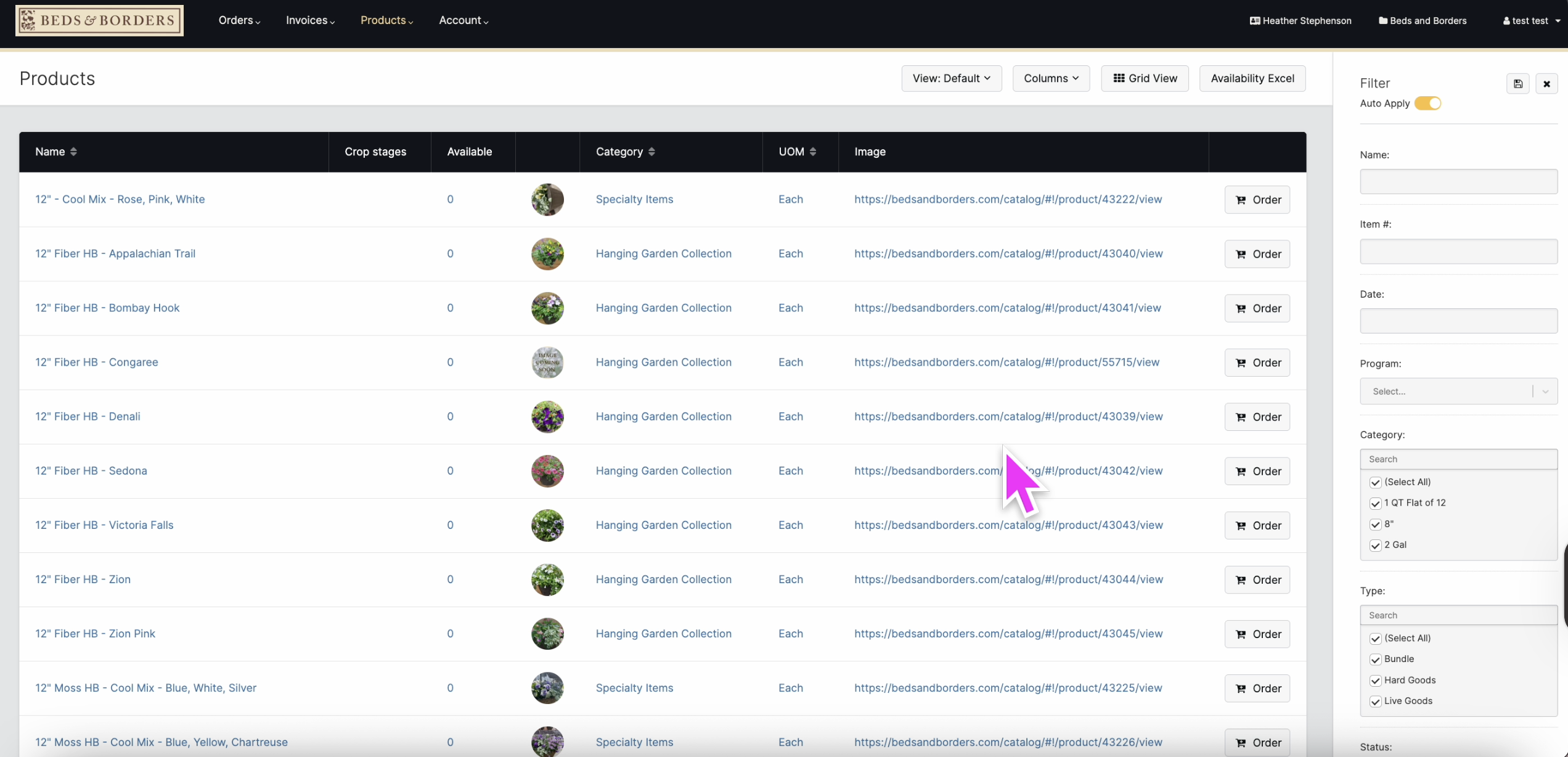
Task: Sort by Category column arrows
Action: [x=651, y=152]
